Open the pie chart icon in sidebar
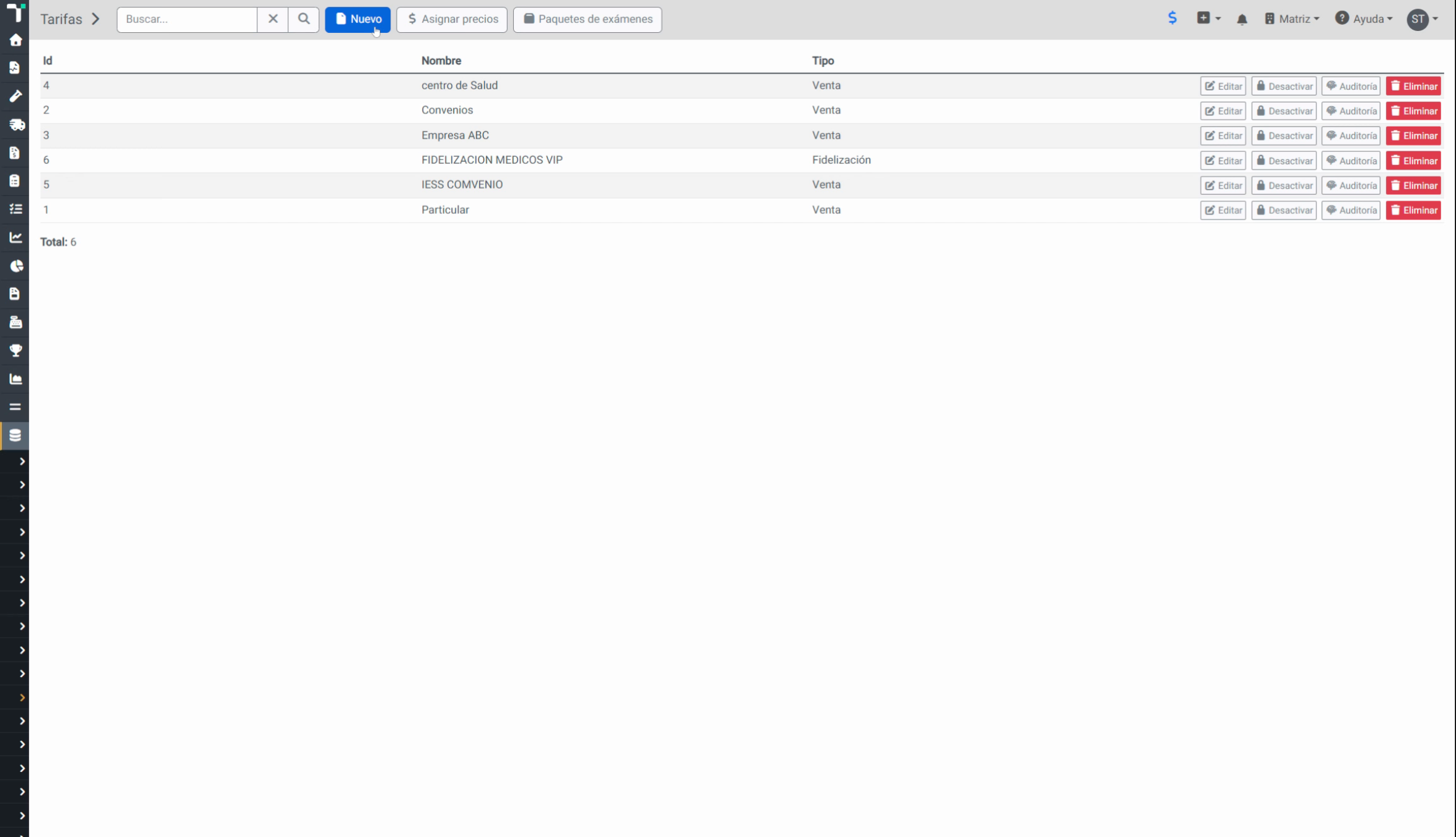1456x837 pixels. [16, 266]
